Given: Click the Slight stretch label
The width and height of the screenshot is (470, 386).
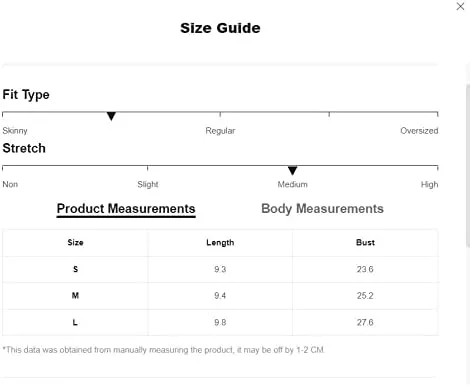Looking at the screenshot, I should tap(148, 184).
